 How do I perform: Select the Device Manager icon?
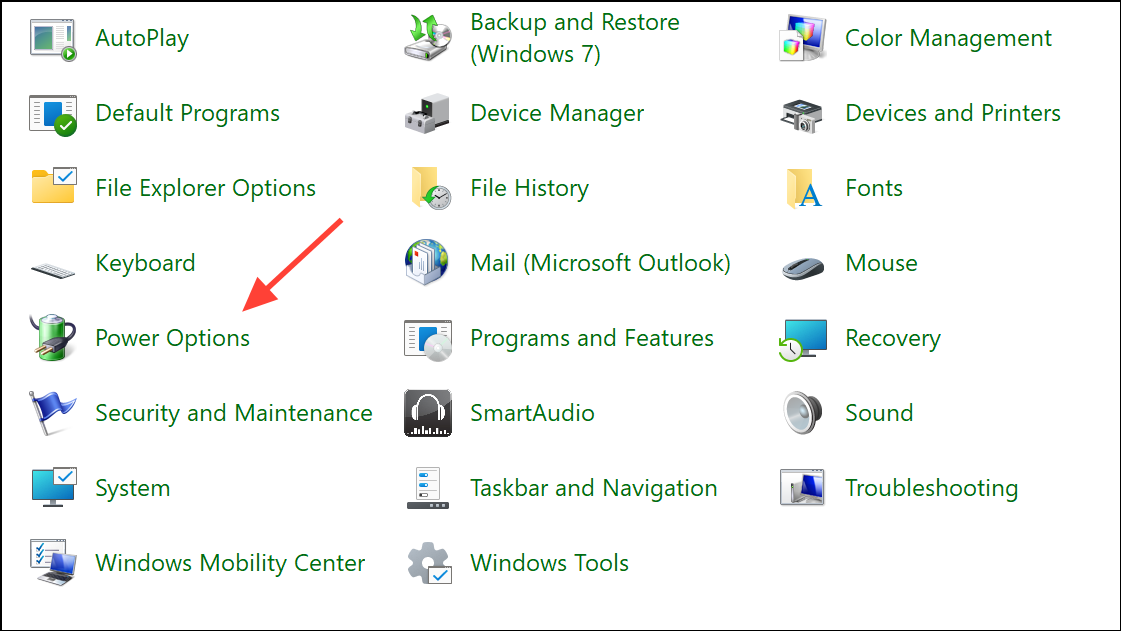(427, 113)
